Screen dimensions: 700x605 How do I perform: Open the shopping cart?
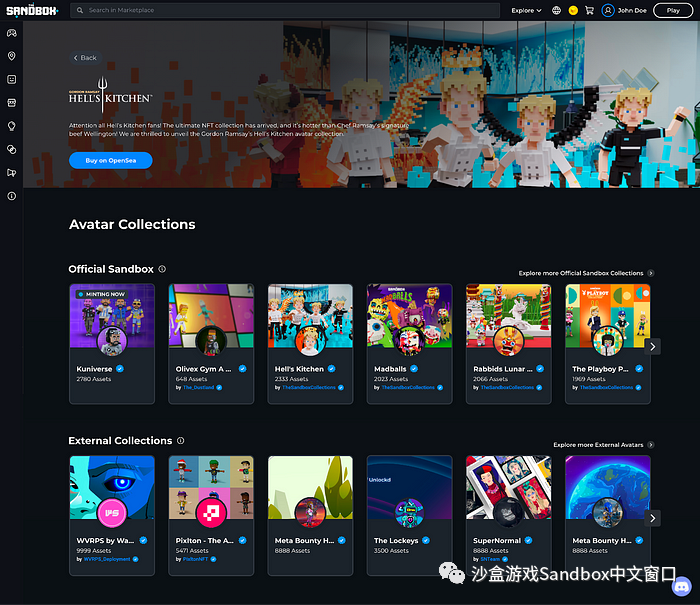[x=589, y=10]
